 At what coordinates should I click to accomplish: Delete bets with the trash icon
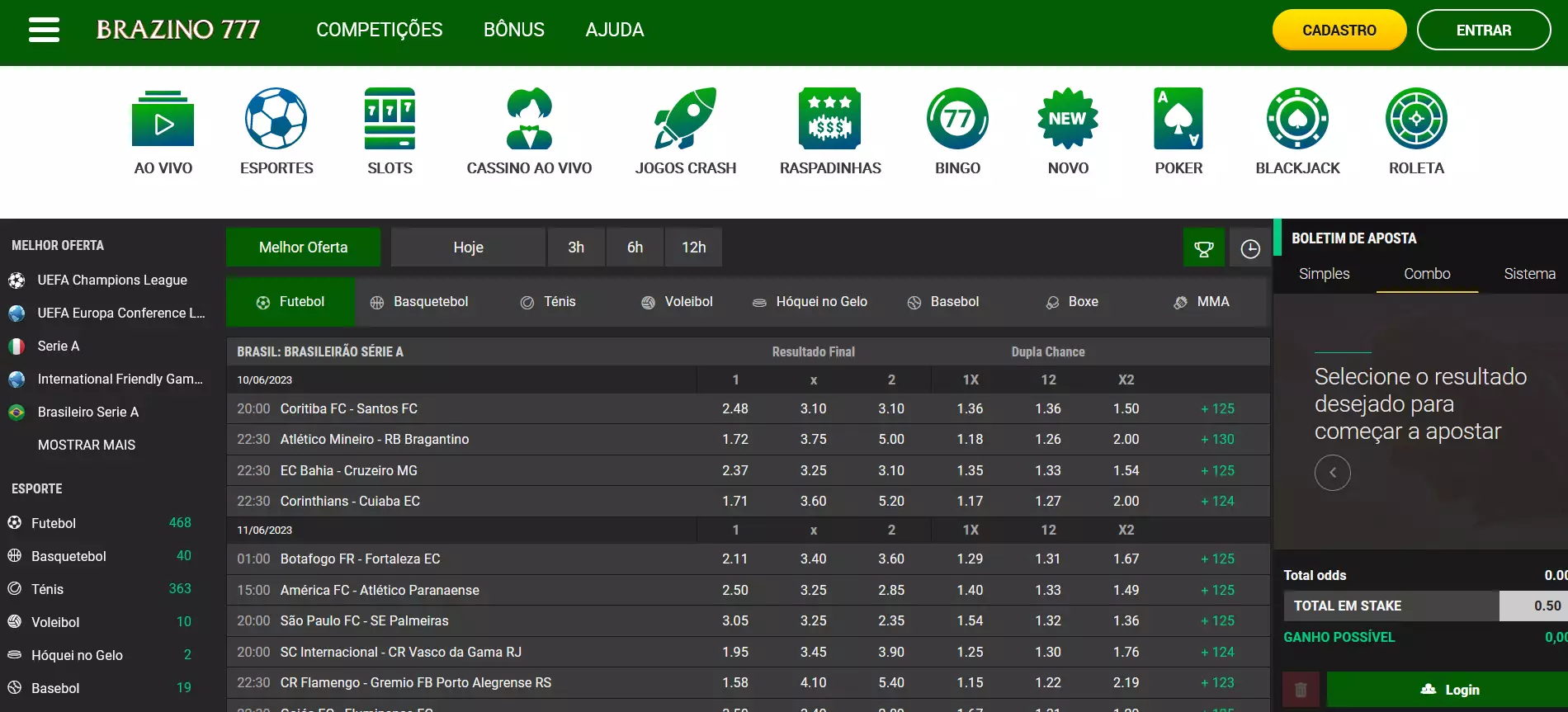pyautogui.click(x=1301, y=690)
